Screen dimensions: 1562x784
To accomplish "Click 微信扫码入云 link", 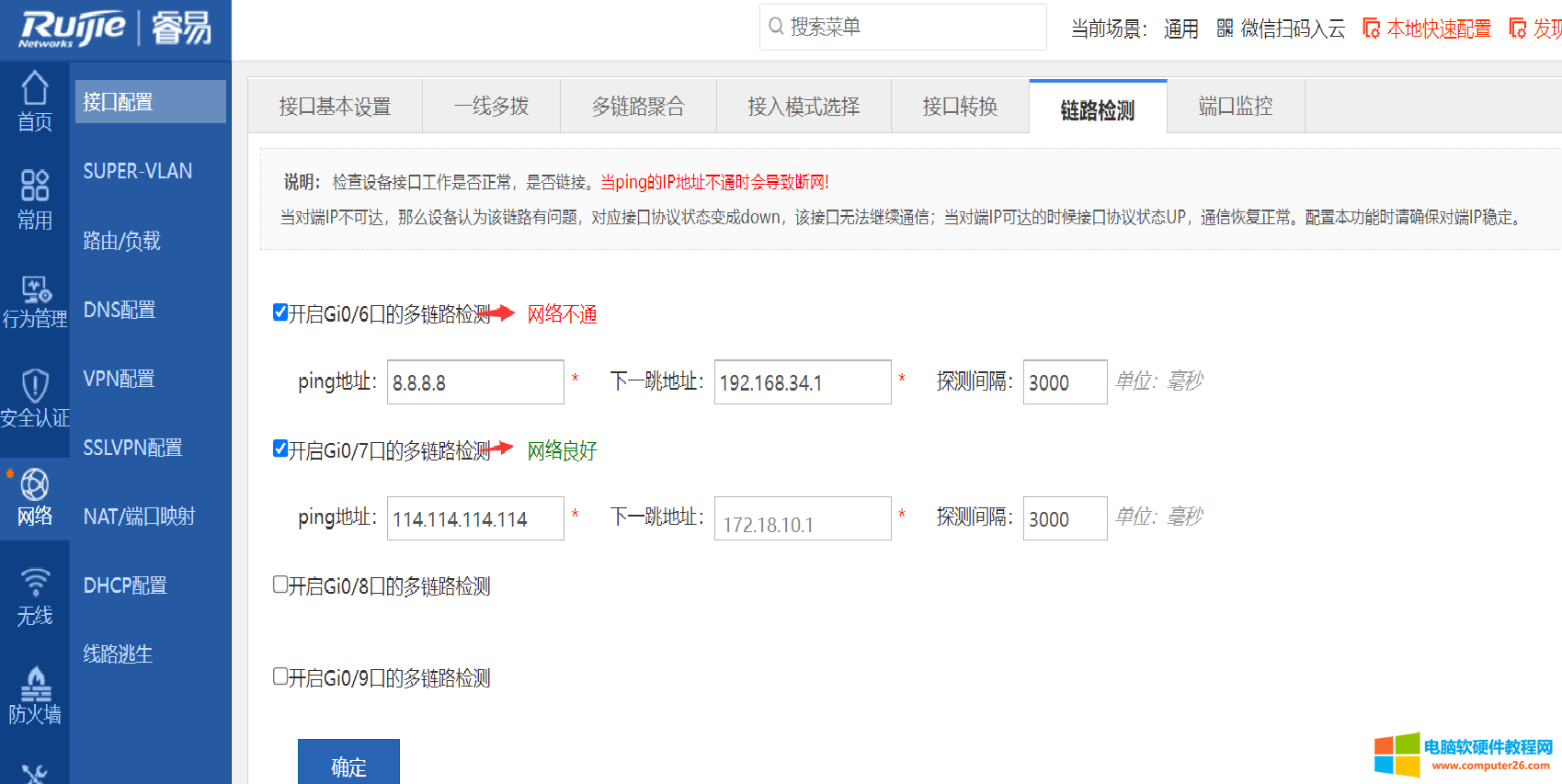I will pos(1293,28).
